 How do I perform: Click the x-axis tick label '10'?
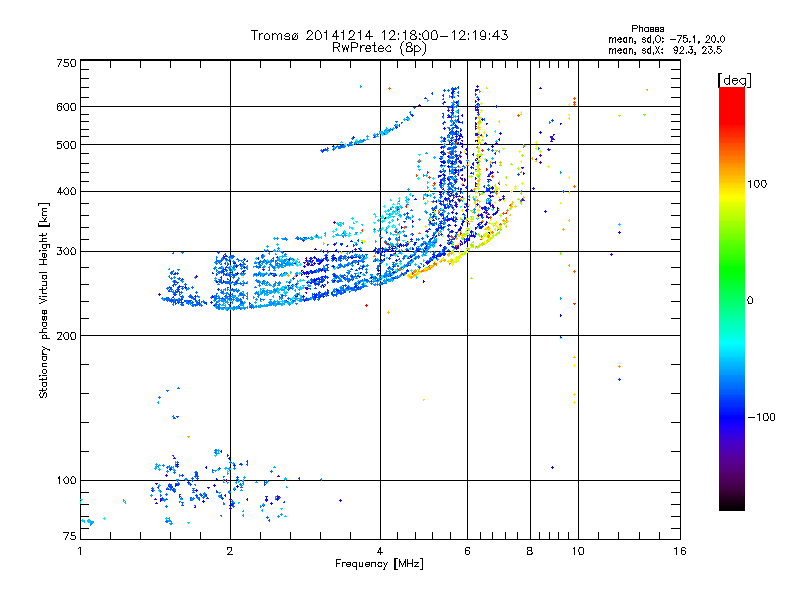point(578,551)
